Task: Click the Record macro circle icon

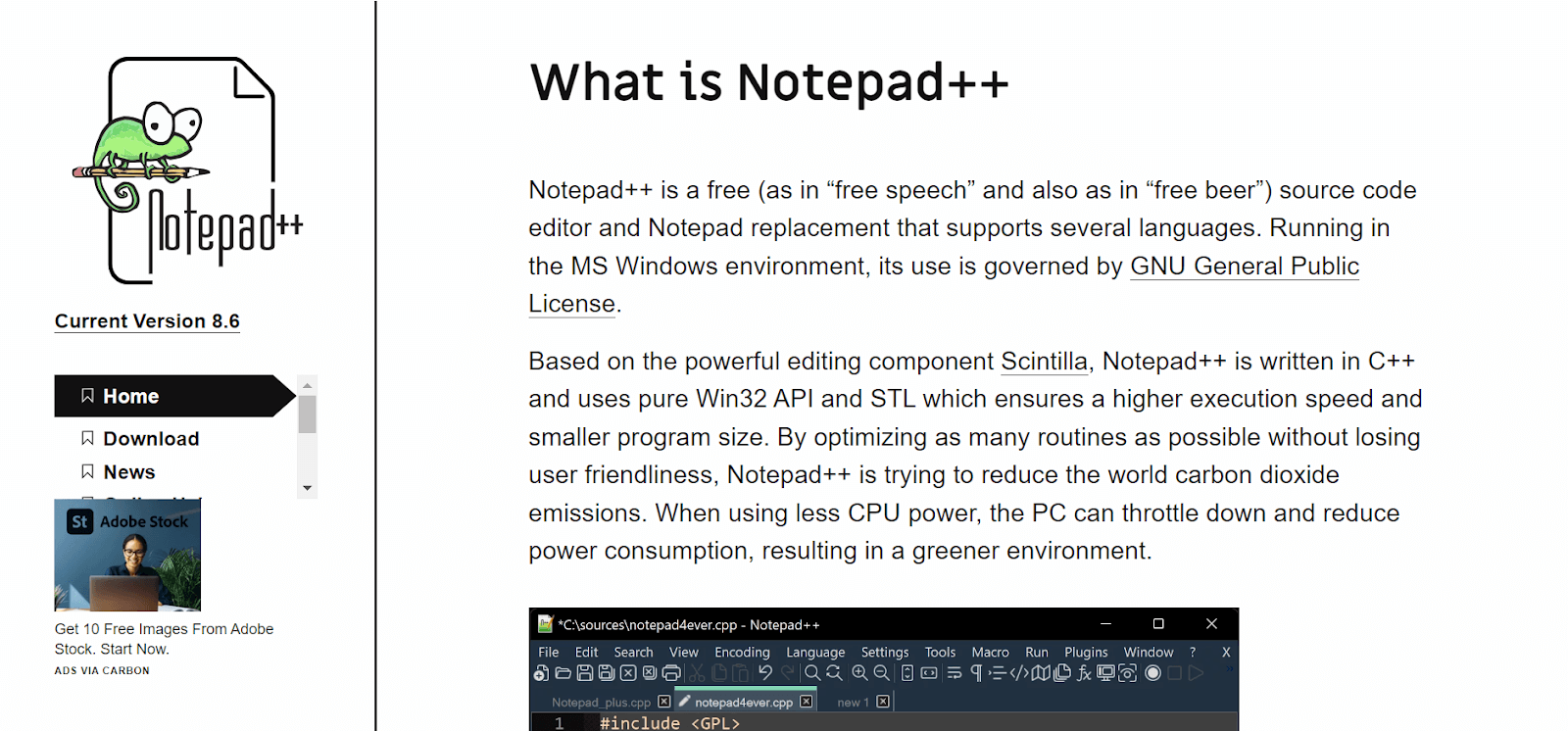Action: 1152,673
